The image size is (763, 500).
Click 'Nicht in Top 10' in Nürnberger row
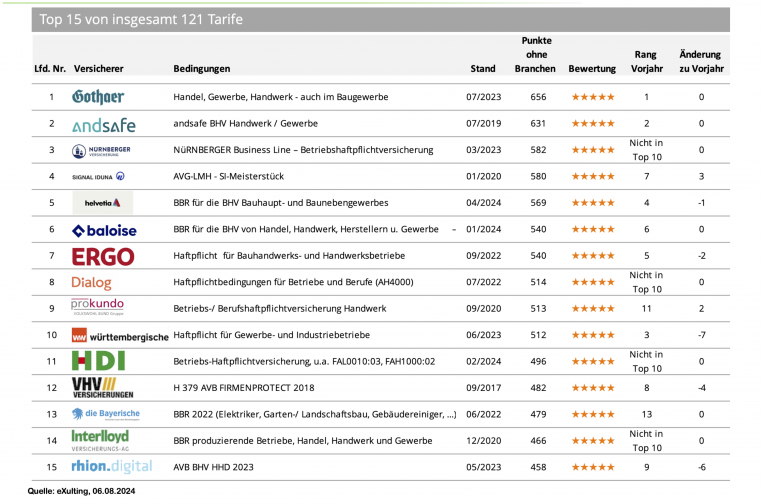[646, 150]
